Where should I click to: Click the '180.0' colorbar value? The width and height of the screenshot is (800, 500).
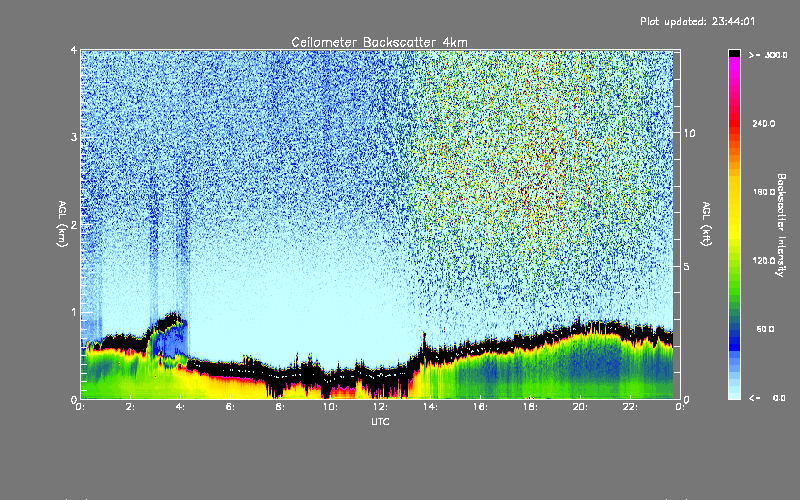click(764, 192)
